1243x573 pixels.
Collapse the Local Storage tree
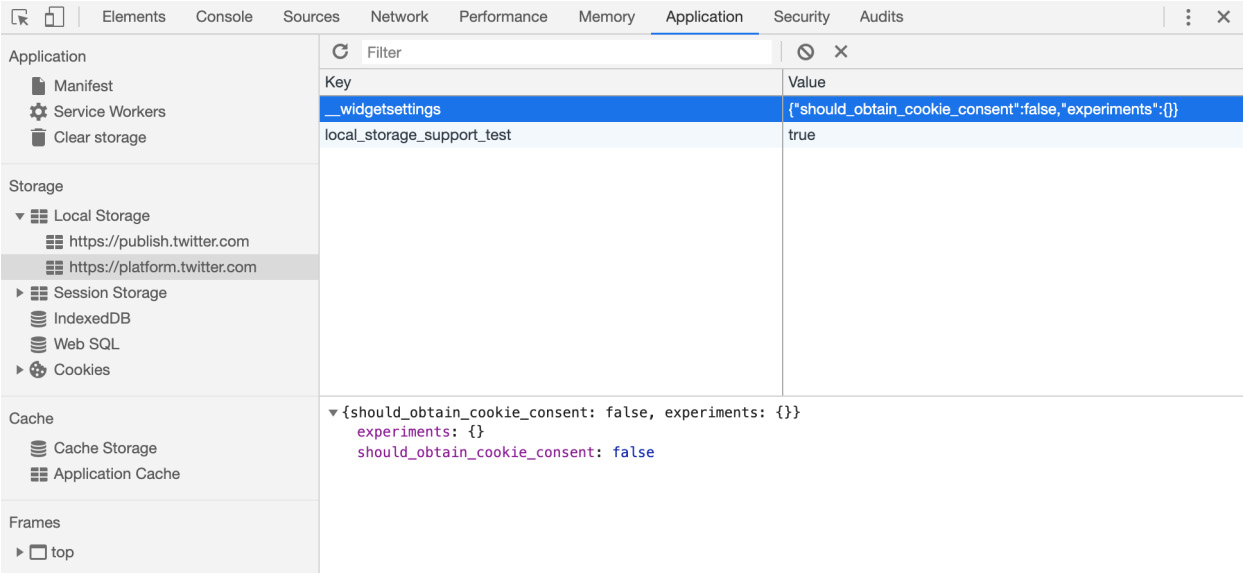point(20,216)
